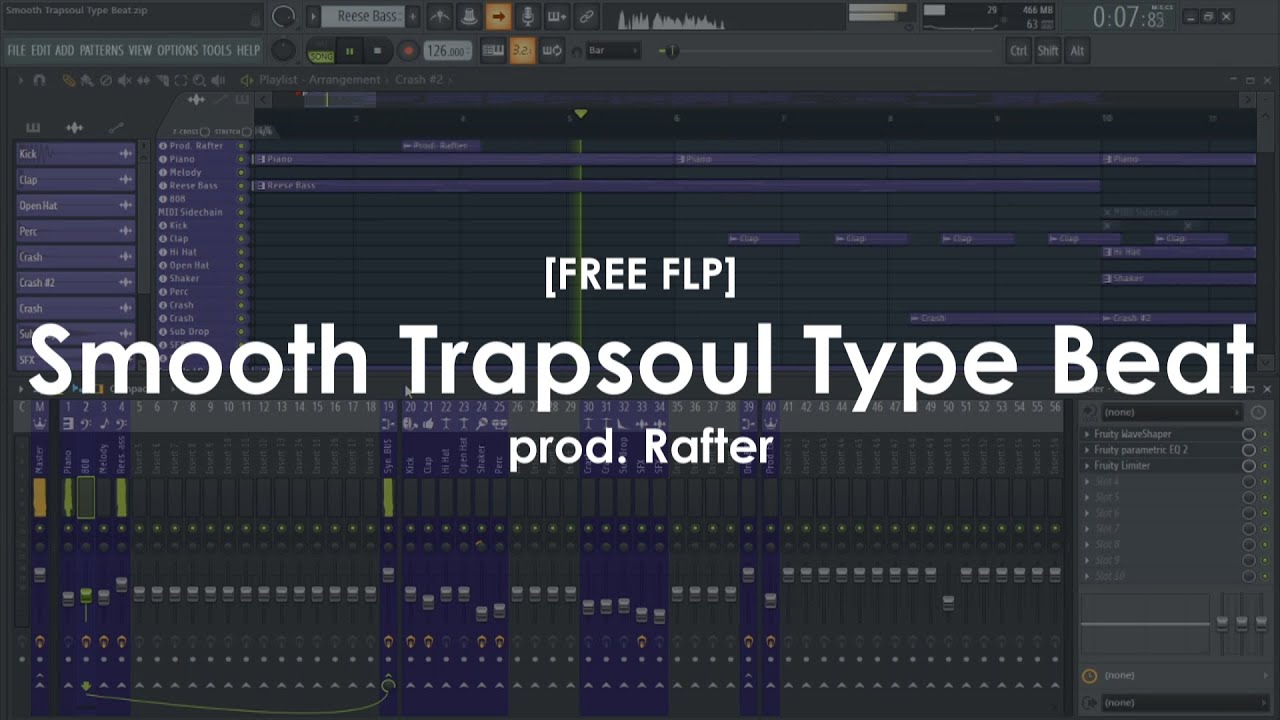Viewport: 1280px width, 720px height.
Task: Click the Shift modifier button
Action: click(1047, 51)
